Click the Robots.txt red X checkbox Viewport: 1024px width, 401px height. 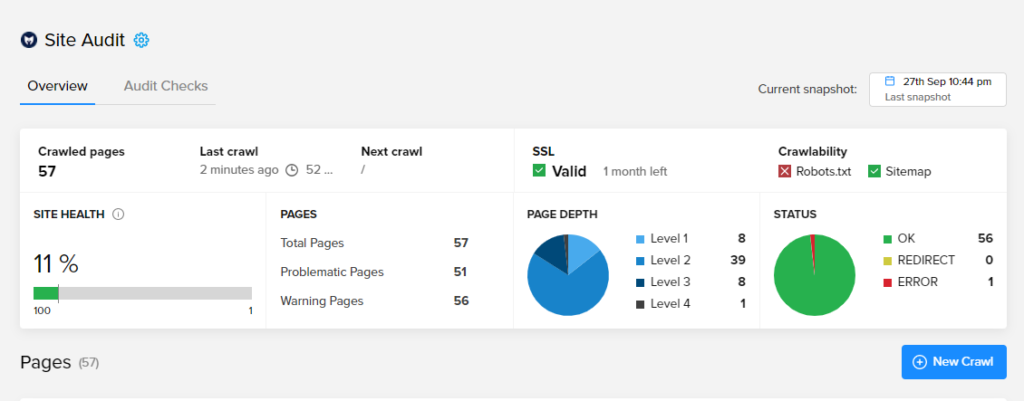(x=784, y=172)
